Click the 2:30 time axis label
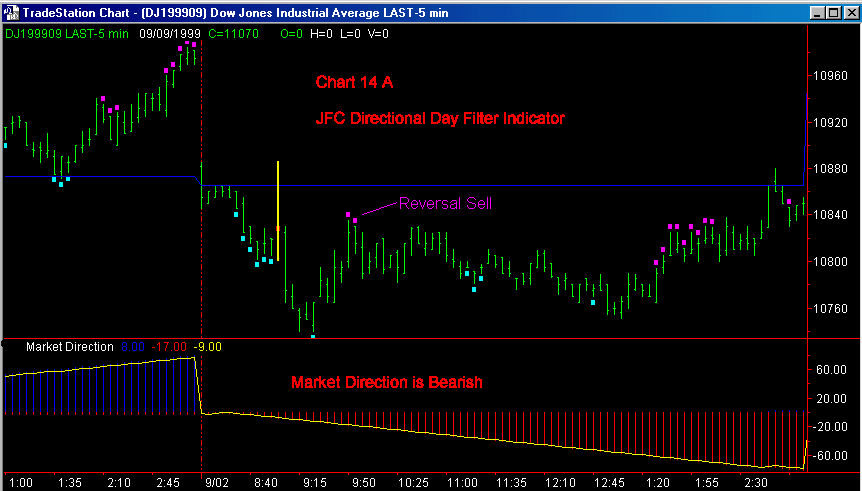This screenshot has height=491, width=862. click(x=756, y=483)
